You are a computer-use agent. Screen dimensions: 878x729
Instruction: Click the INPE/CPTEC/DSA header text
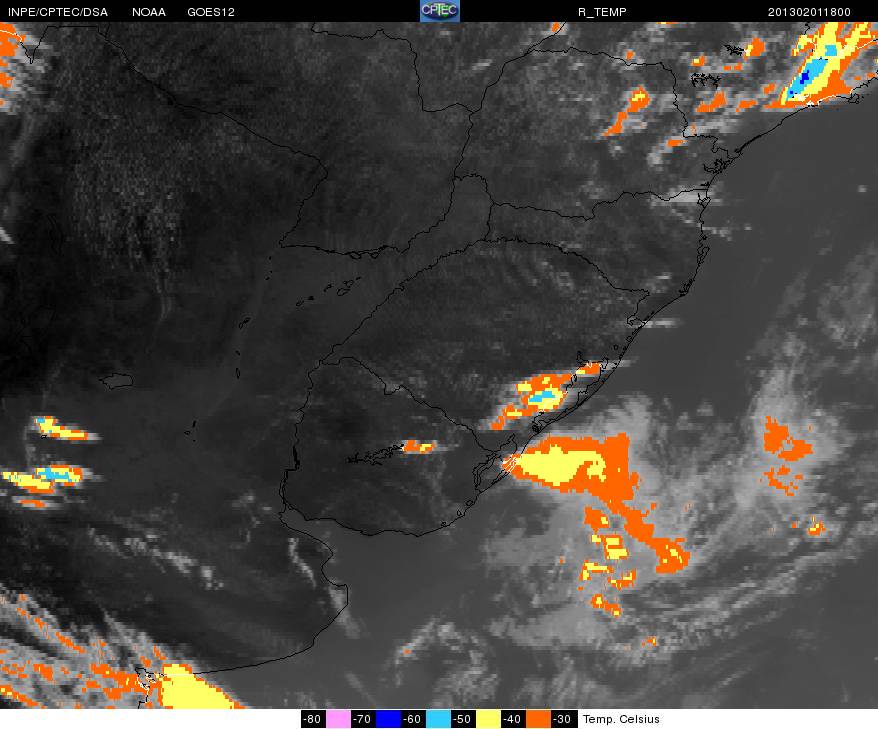click(58, 12)
